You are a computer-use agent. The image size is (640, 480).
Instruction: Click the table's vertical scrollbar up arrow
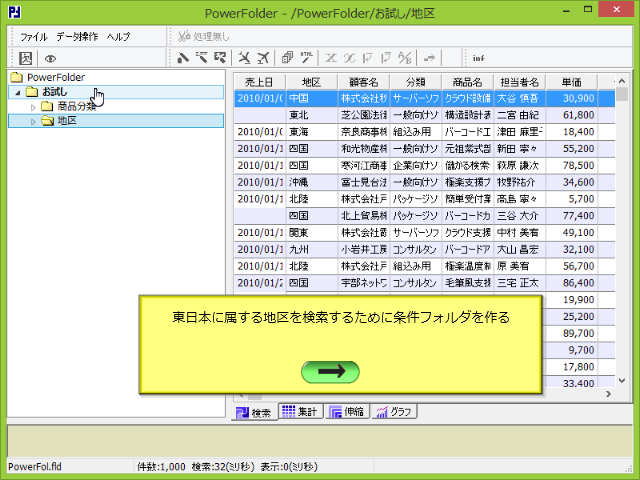[622, 81]
